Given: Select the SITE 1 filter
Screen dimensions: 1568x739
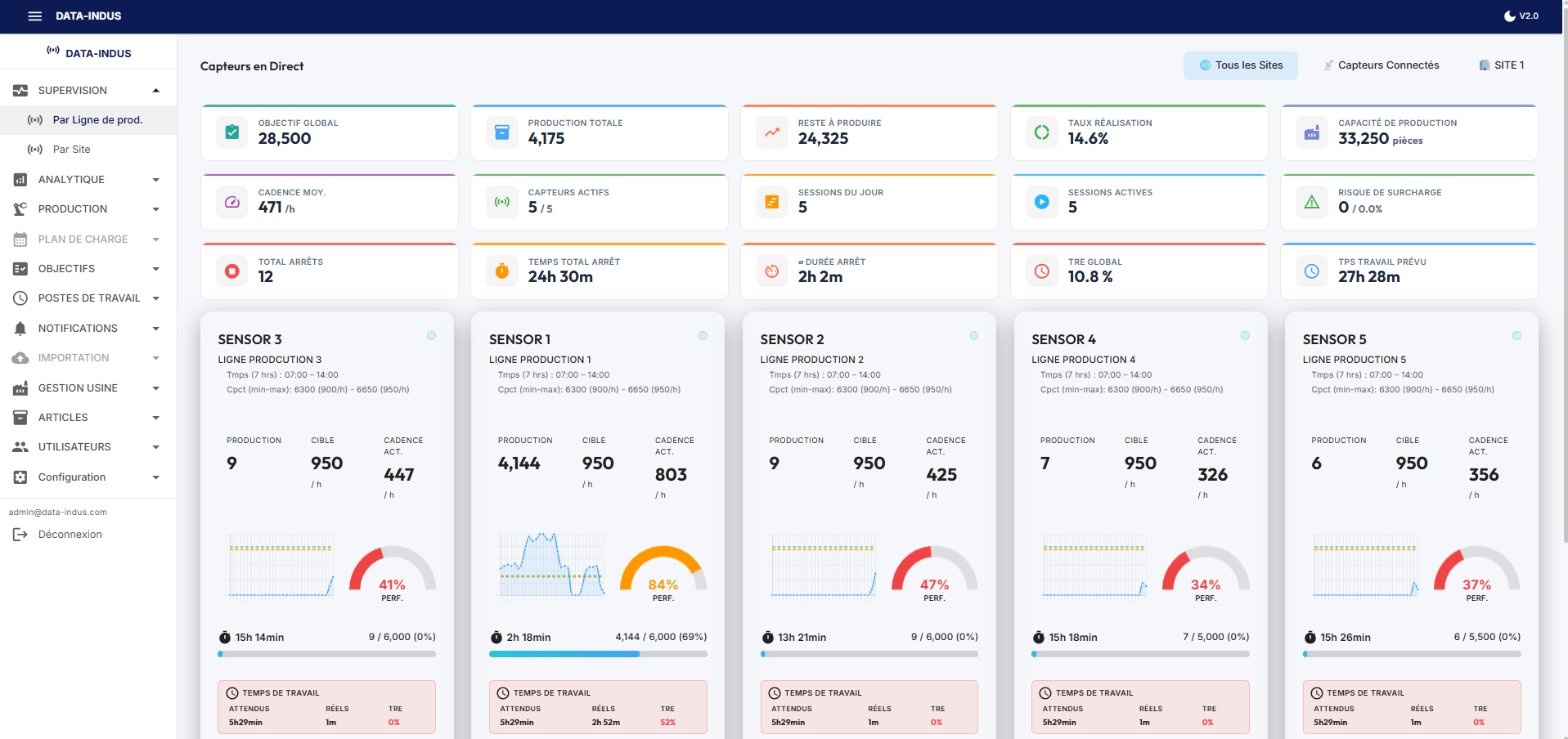Looking at the screenshot, I should click(x=1501, y=65).
